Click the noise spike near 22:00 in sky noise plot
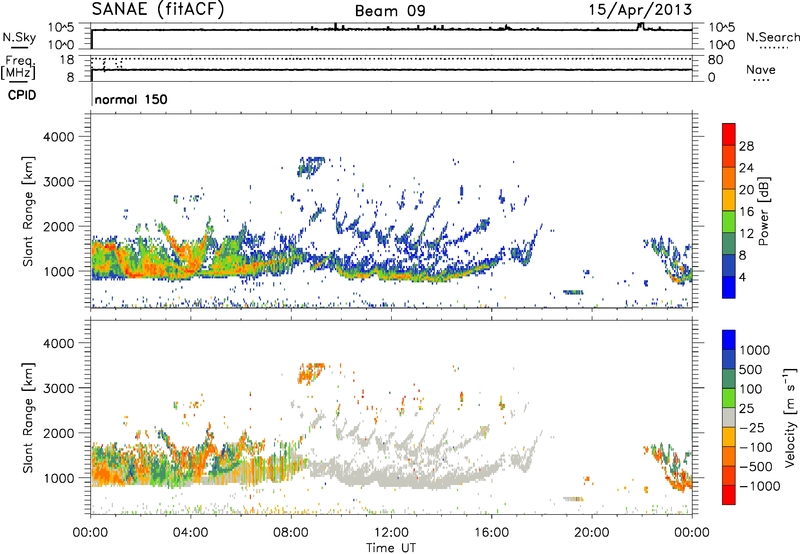The height and width of the screenshot is (554, 800). (641, 26)
